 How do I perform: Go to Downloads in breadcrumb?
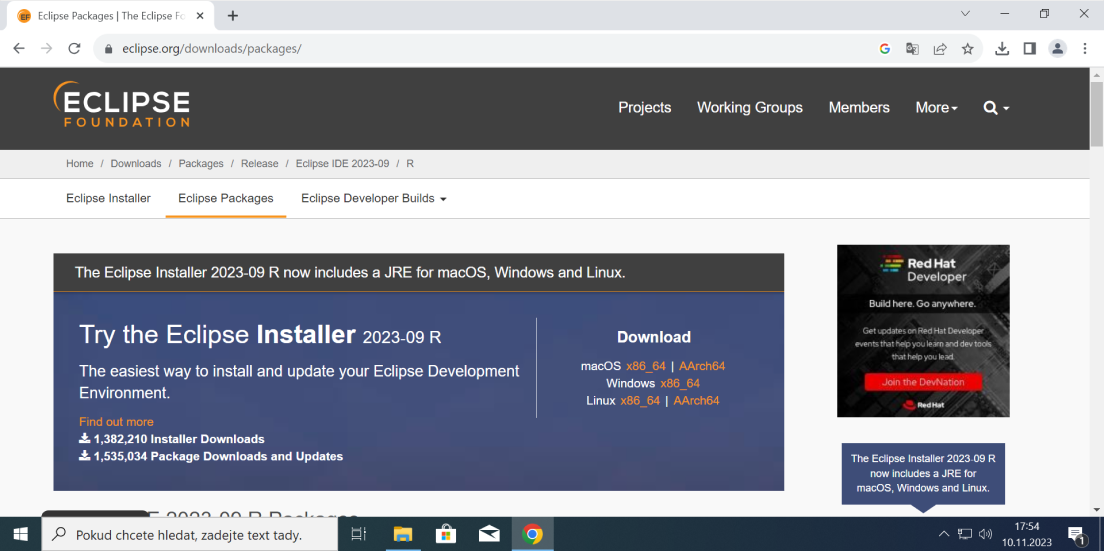[136, 163]
